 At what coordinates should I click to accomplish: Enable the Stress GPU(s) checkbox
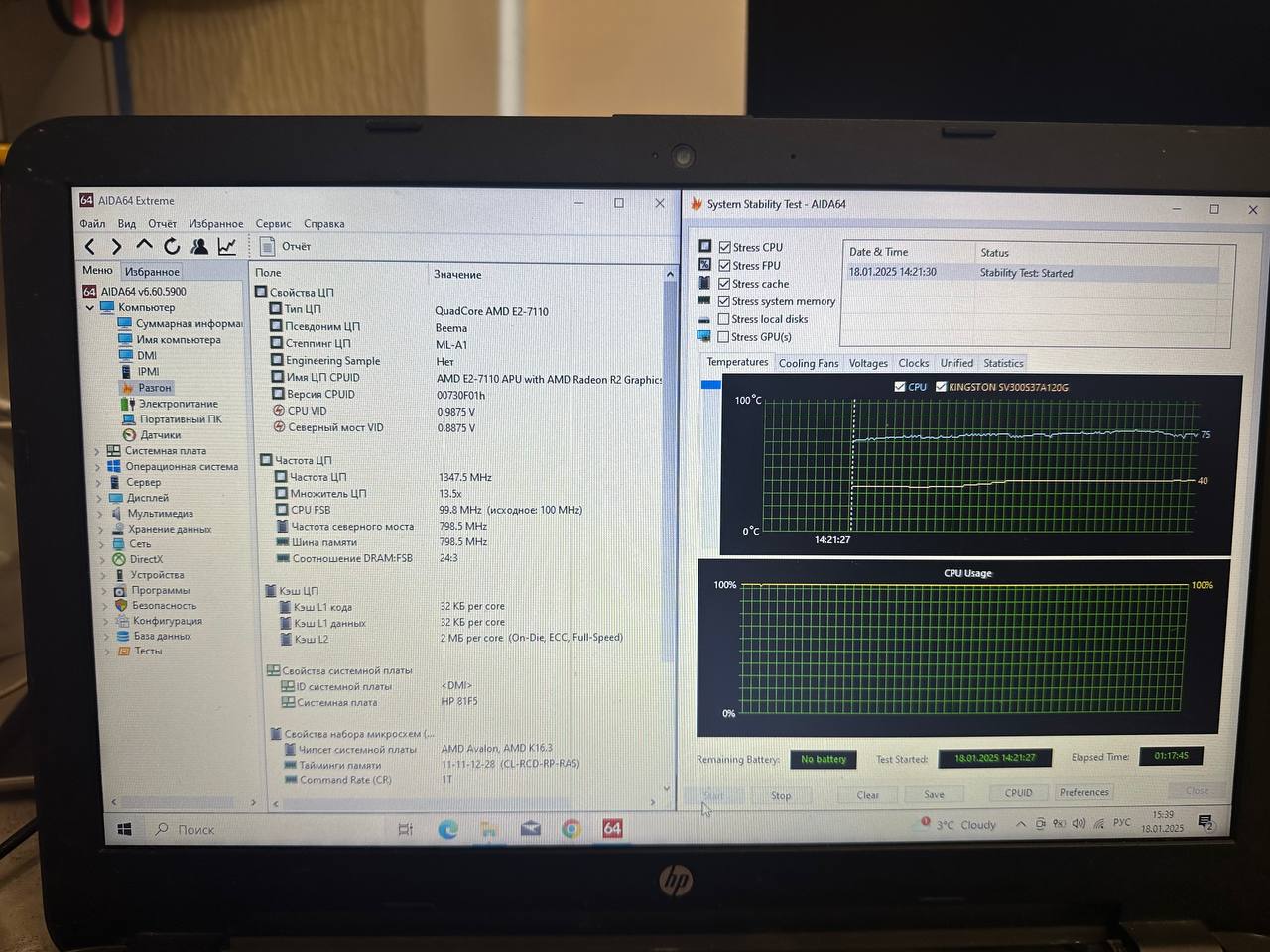pyautogui.click(x=723, y=336)
